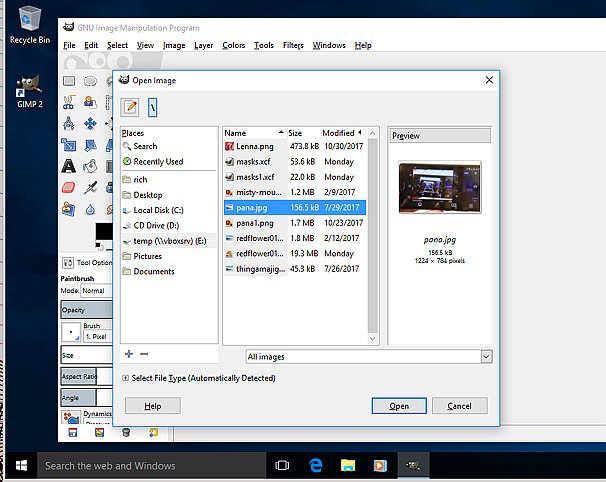This screenshot has height=482, width=606.
Task: Pick the Eraser tool
Action: coord(69,187)
